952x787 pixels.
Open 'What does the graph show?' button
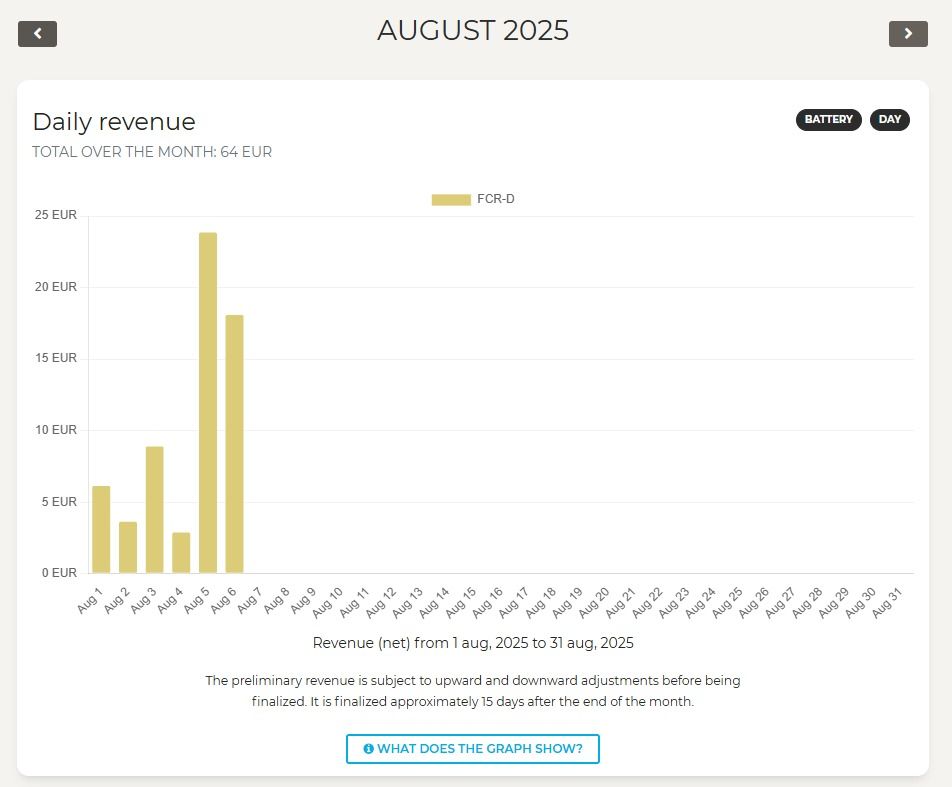[472, 748]
